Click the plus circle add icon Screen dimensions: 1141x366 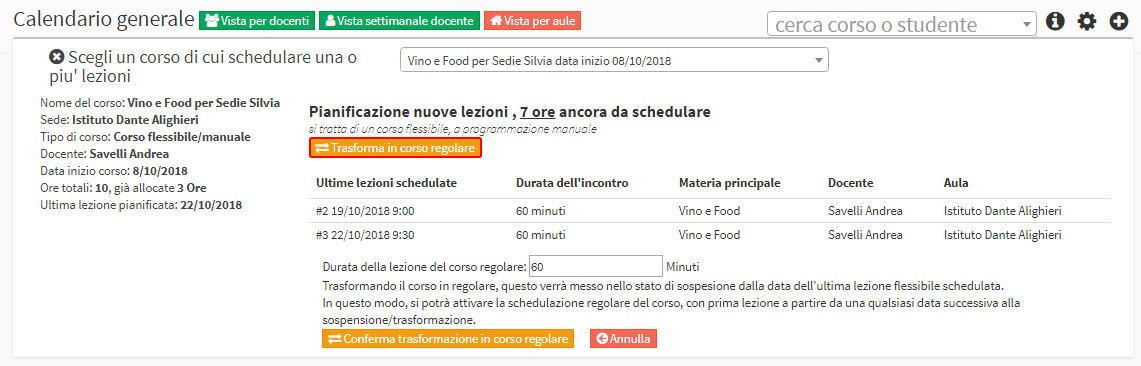pos(1119,22)
